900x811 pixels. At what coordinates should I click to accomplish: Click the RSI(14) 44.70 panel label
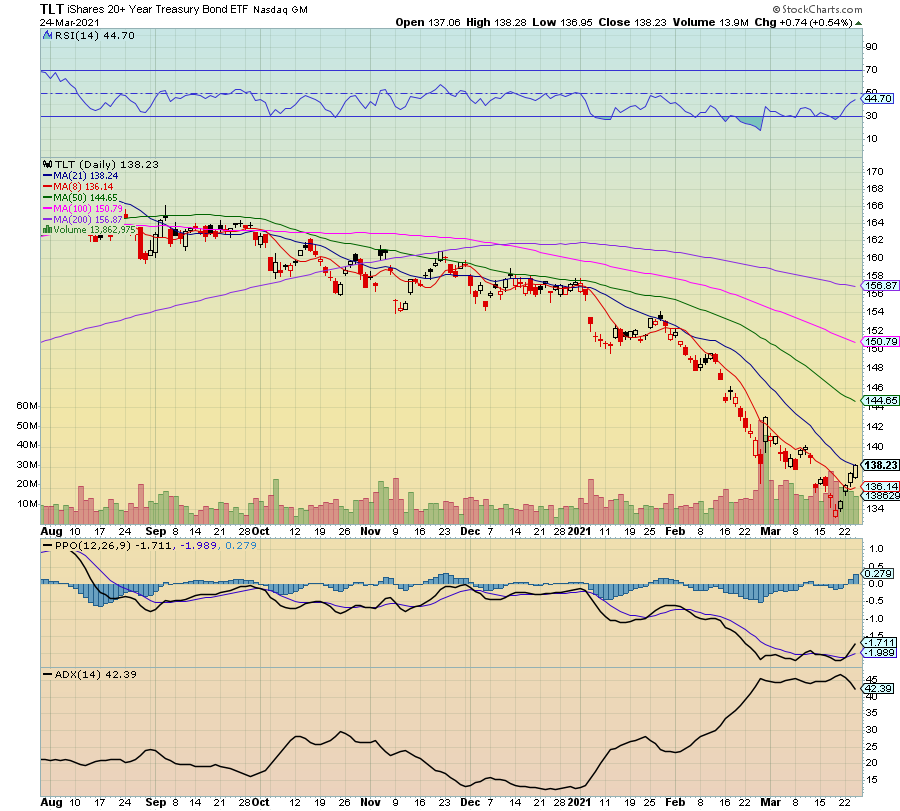[95, 36]
